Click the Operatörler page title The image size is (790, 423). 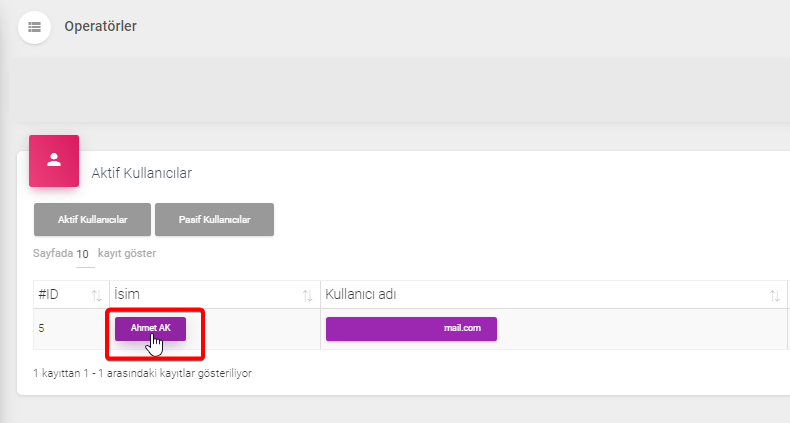point(100,26)
